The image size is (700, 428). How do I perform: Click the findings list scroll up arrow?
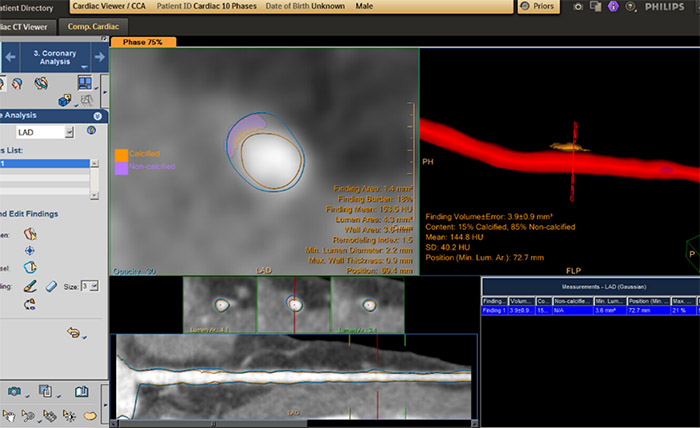94,163
